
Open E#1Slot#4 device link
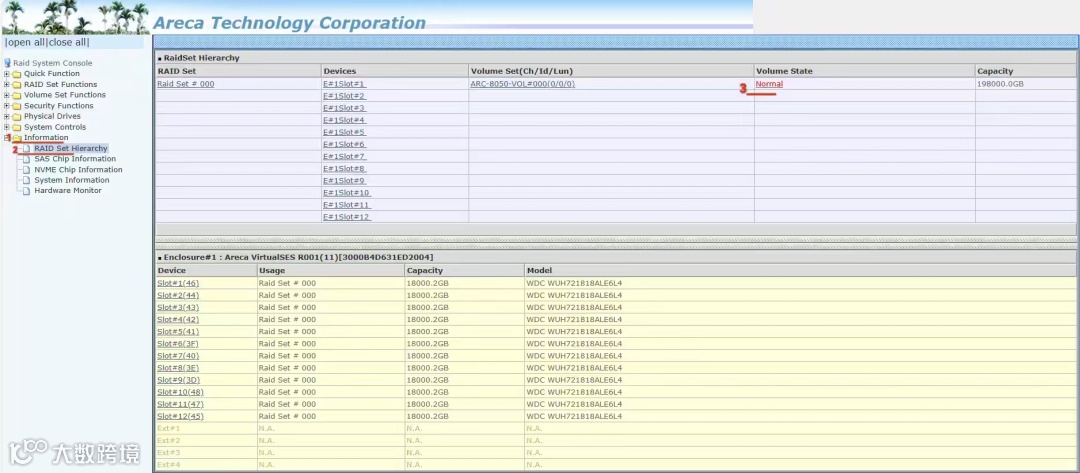[x=344, y=120]
